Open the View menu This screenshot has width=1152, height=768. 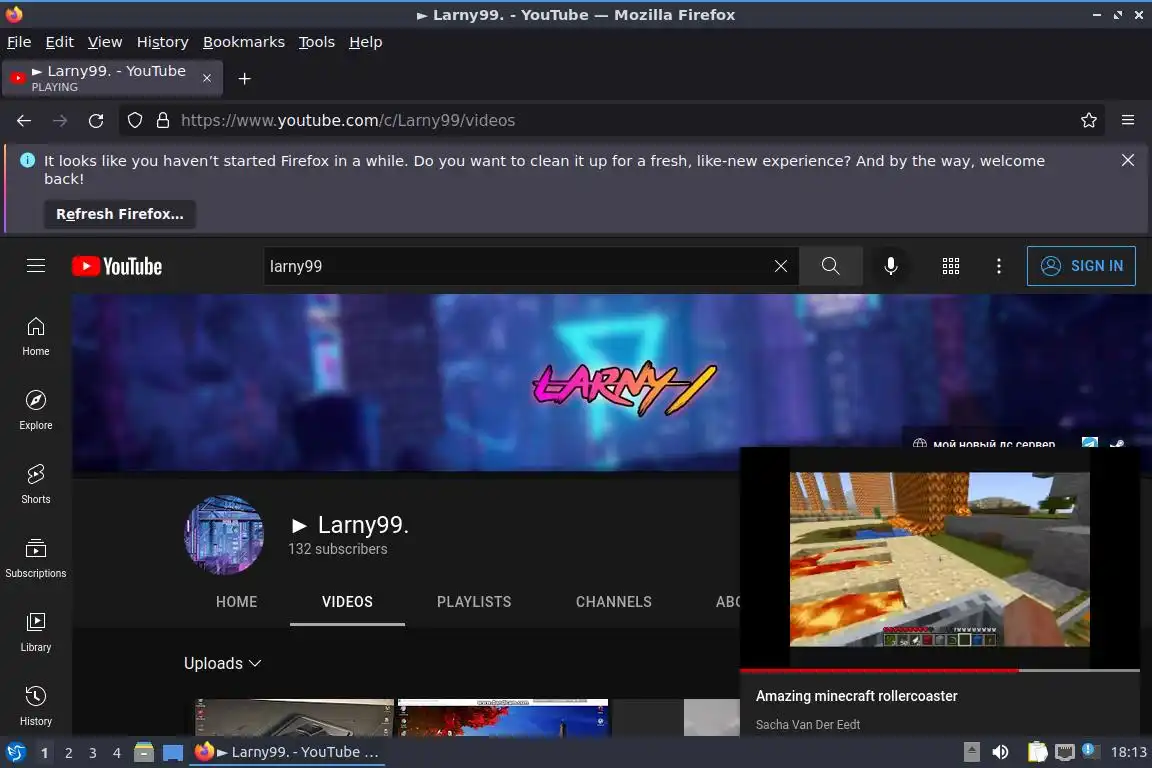(x=105, y=42)
